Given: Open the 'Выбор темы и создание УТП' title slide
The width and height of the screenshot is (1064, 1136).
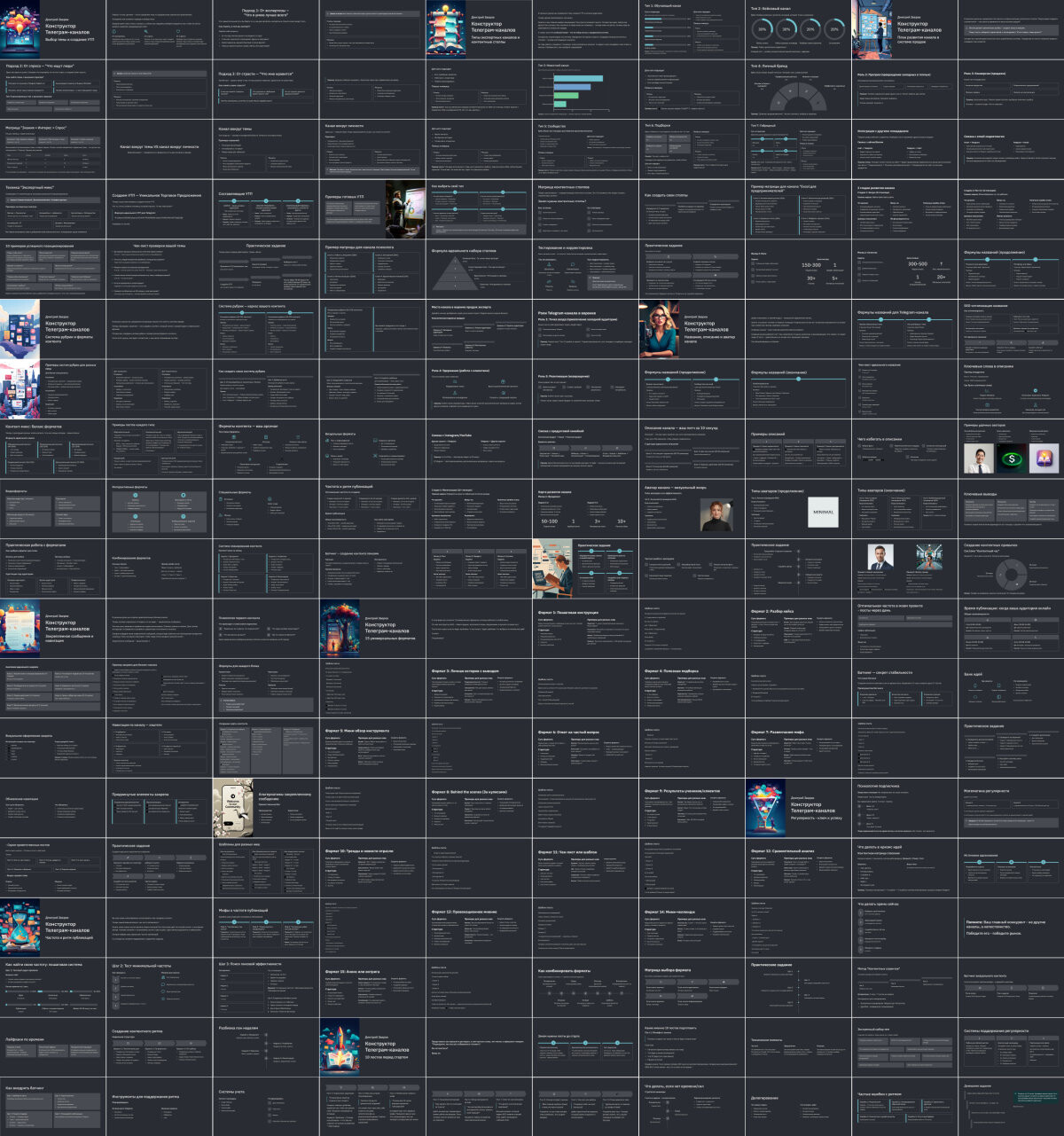Looking at the screenshot, I should (x=53, y=29).
